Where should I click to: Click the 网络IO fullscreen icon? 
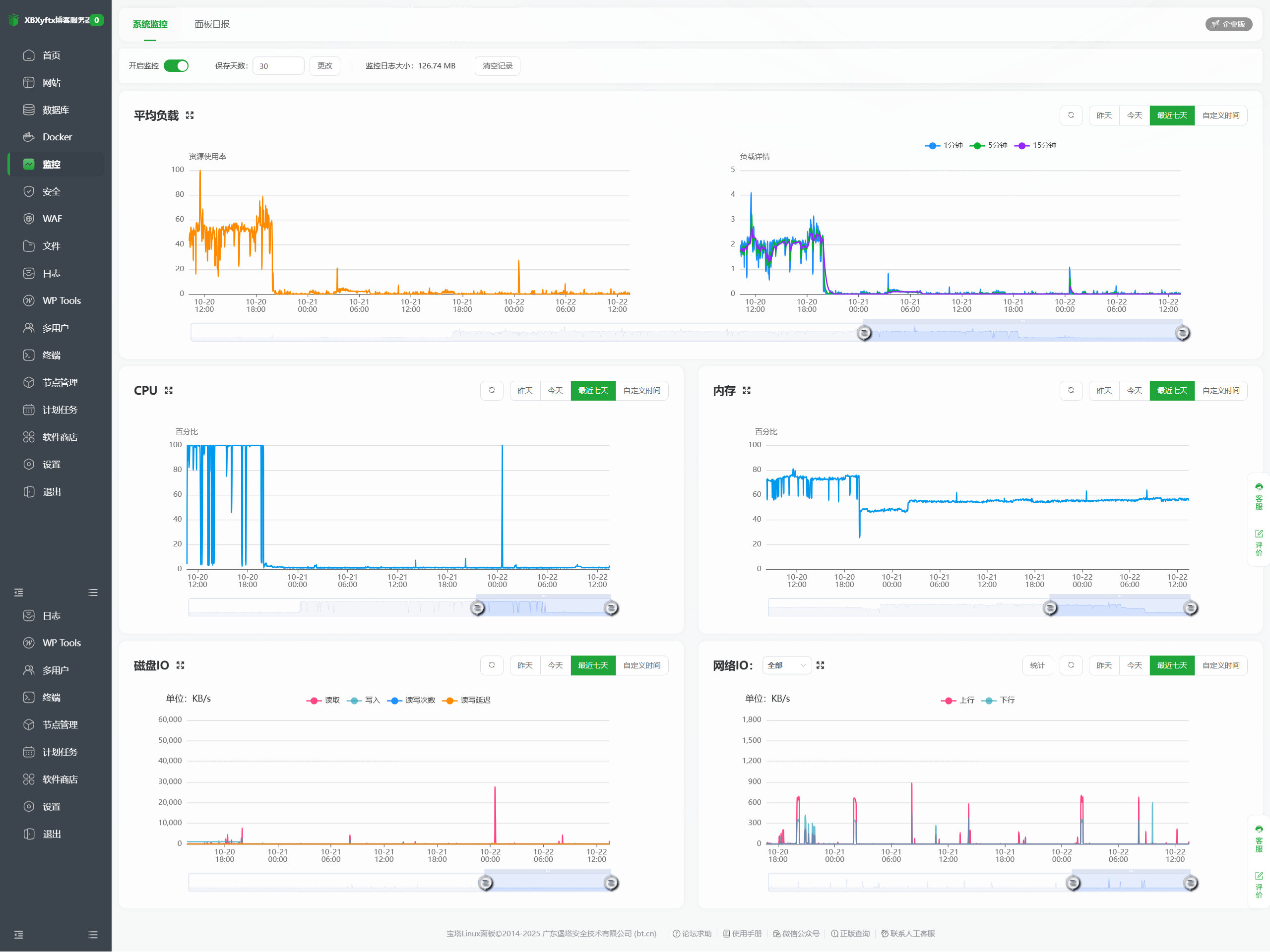pyautogui.click(x=820, y=665)
